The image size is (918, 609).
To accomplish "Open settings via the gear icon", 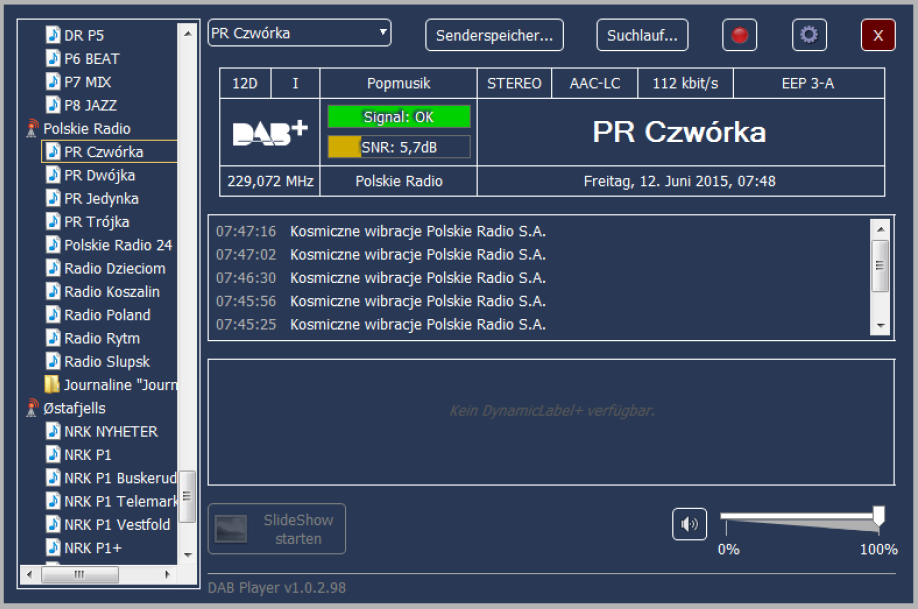I will [x=809, y=35].
